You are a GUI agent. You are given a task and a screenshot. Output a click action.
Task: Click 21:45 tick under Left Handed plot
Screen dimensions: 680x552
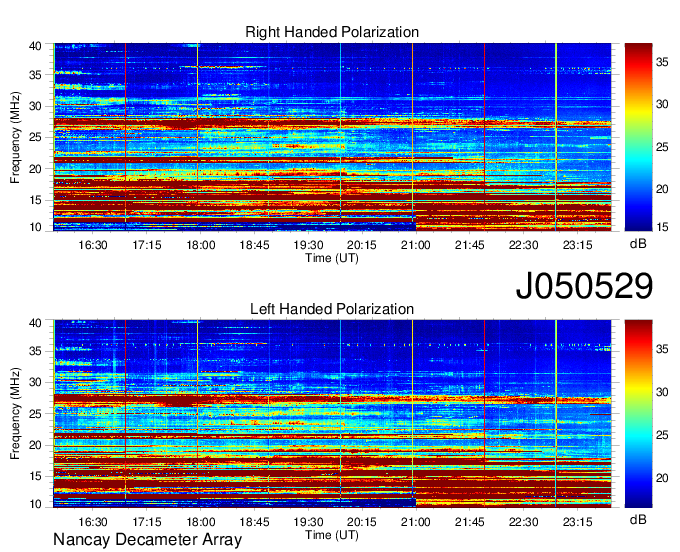coord(470,522)
